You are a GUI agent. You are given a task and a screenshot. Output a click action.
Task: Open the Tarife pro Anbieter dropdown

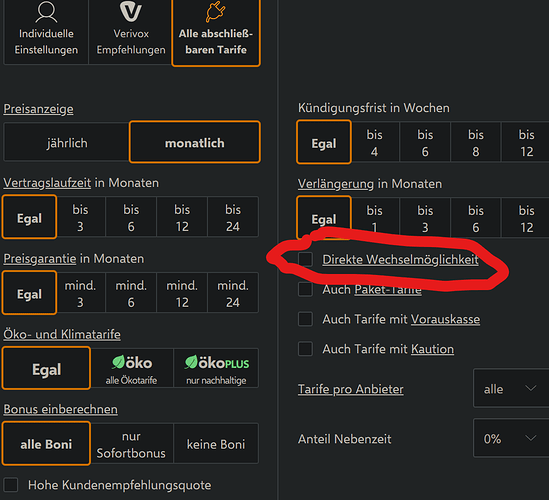coord(511,388)
